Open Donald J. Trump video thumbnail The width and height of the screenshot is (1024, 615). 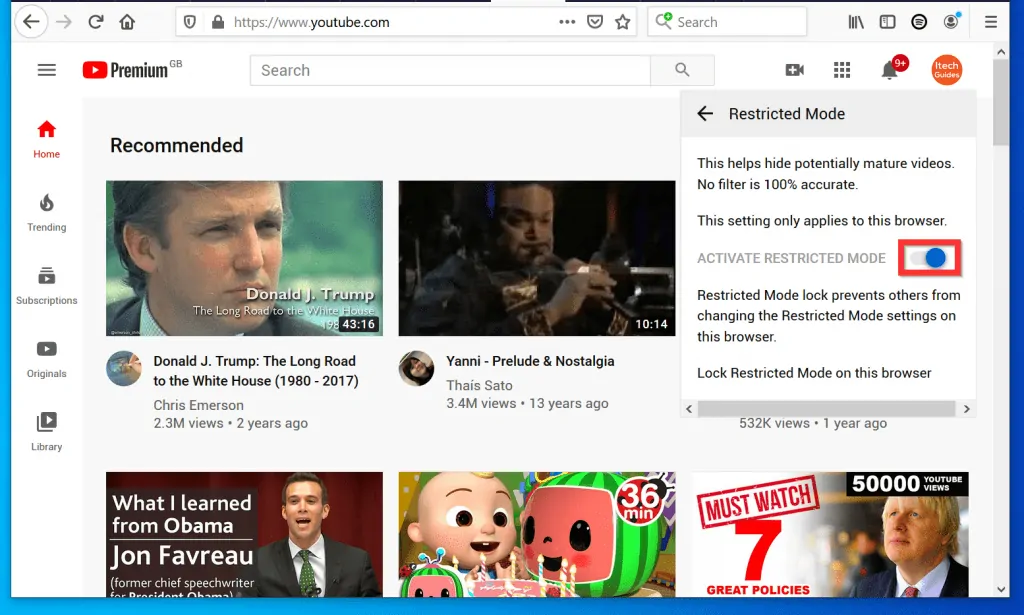pos(244,258)
